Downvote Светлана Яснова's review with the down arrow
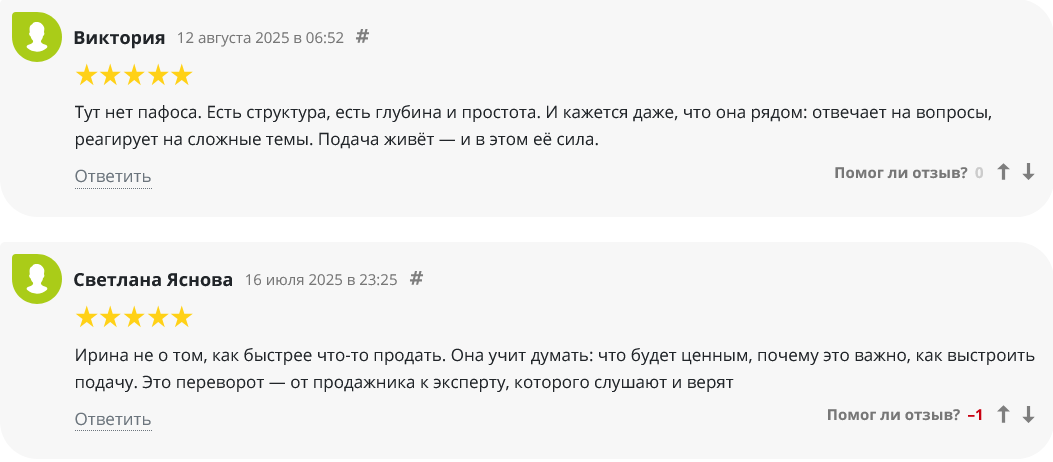The height and width of the screenshot is (462, 1053). pyautogui.click(x=1028, y=414)
